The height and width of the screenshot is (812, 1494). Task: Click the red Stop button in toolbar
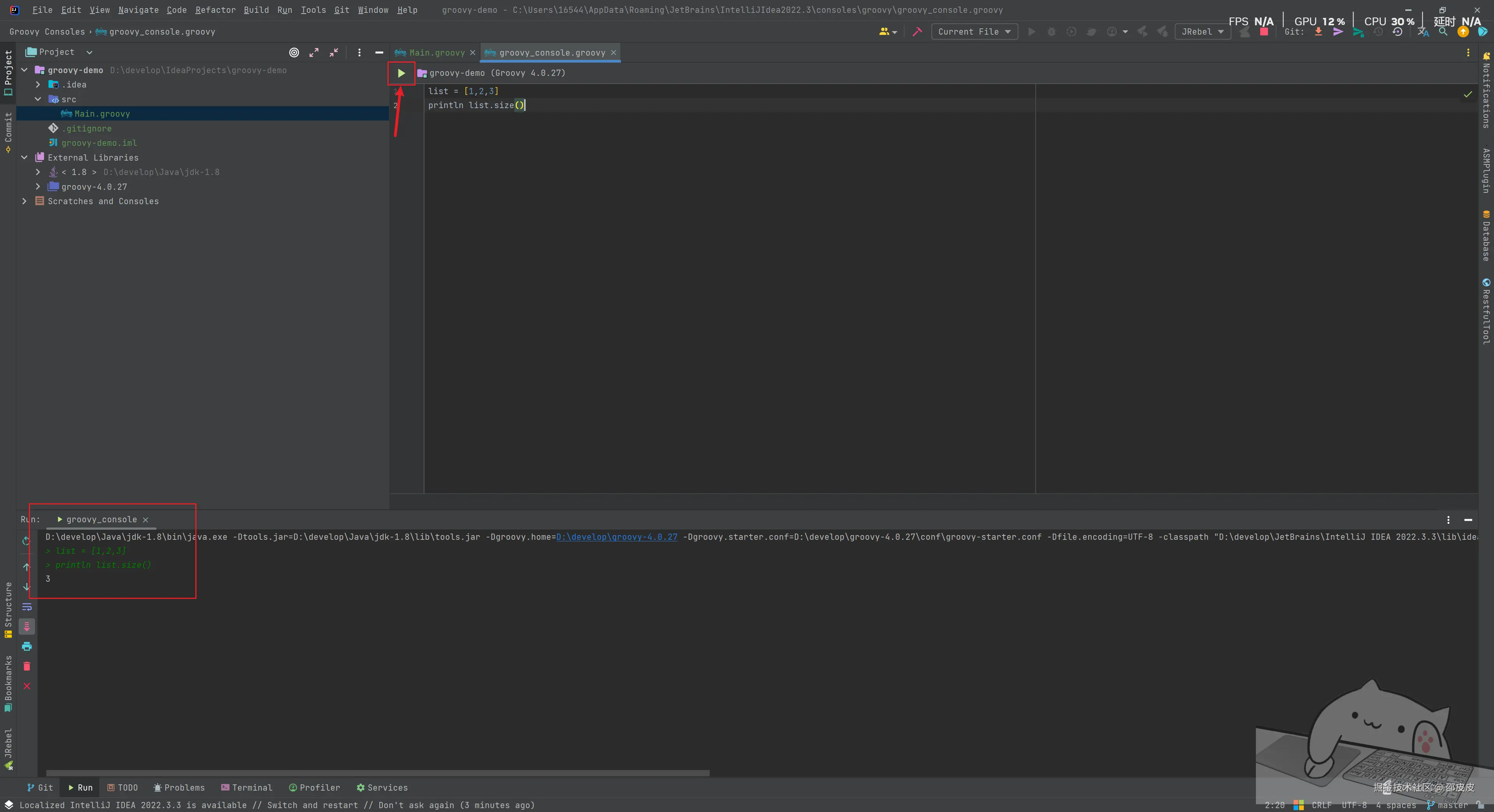tap(1264, 32)
